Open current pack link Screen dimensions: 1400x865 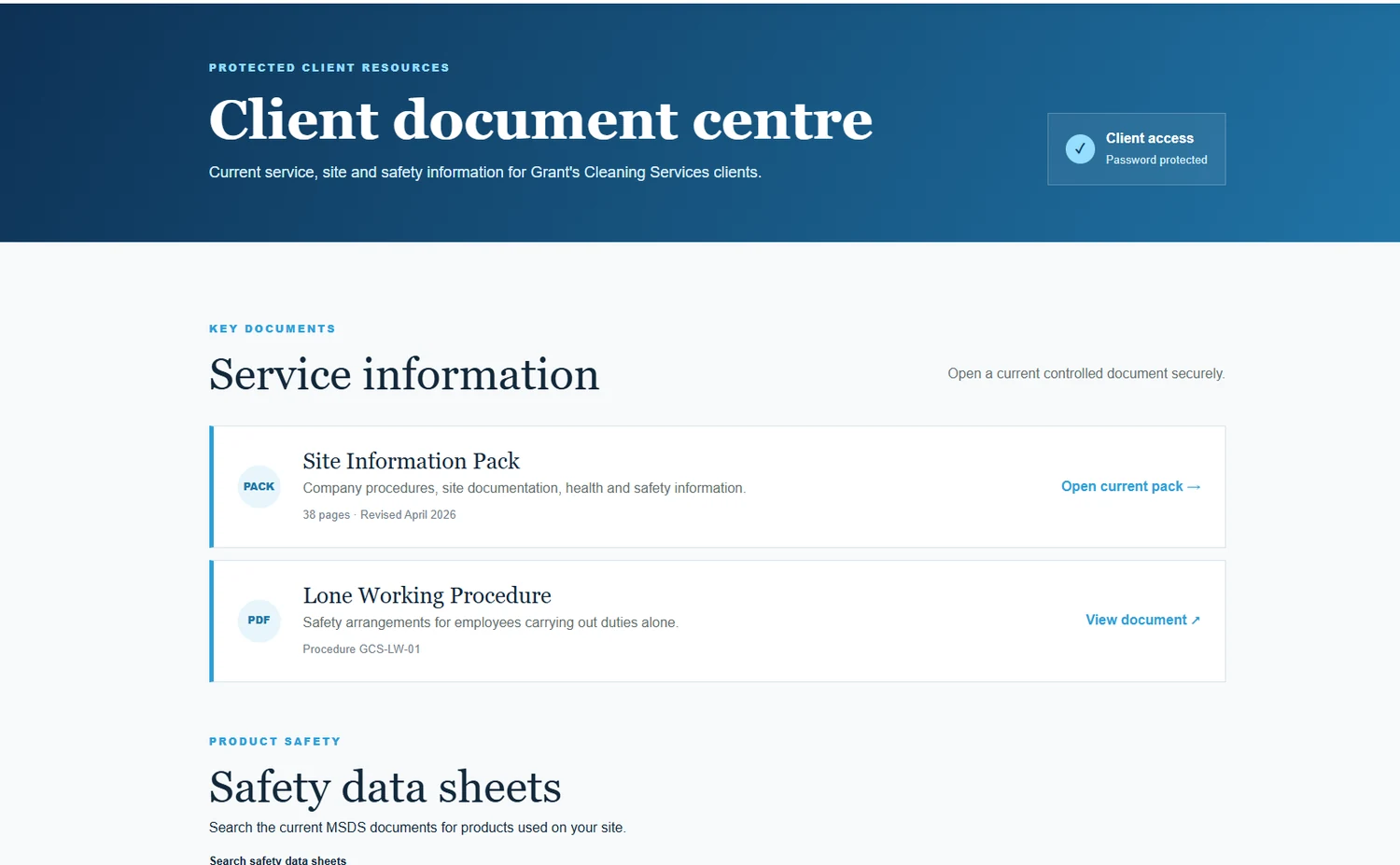pos(1130,486)
